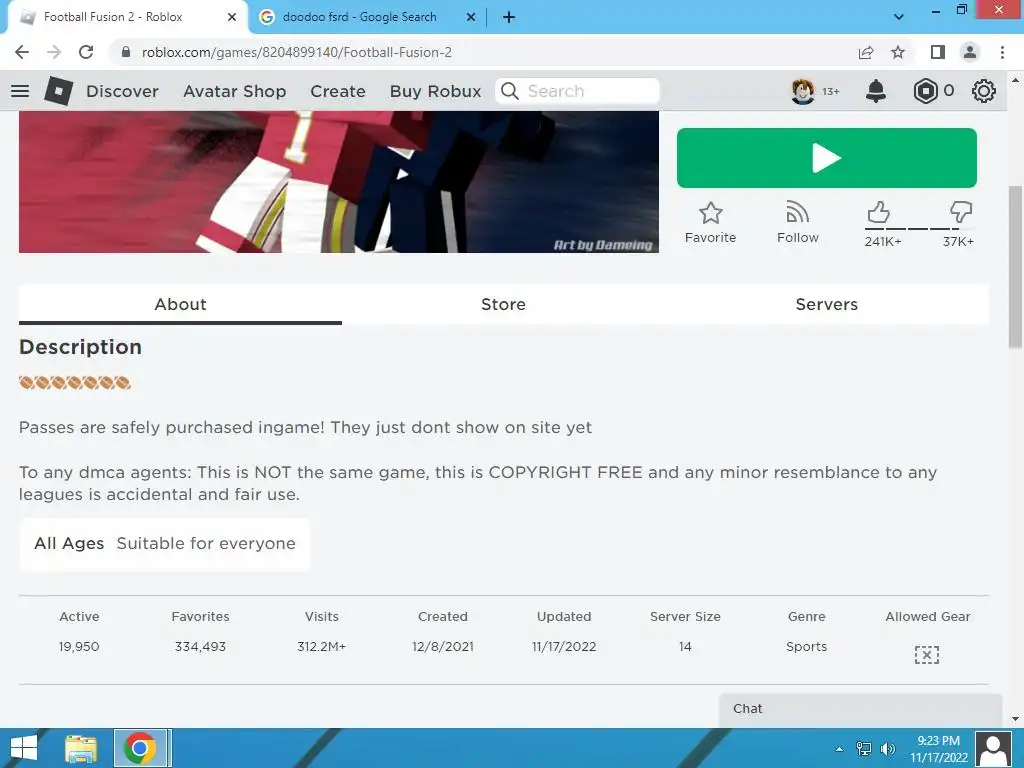View site security lock info
Viewport: 1024px width, 768px height.
point(126,52)
